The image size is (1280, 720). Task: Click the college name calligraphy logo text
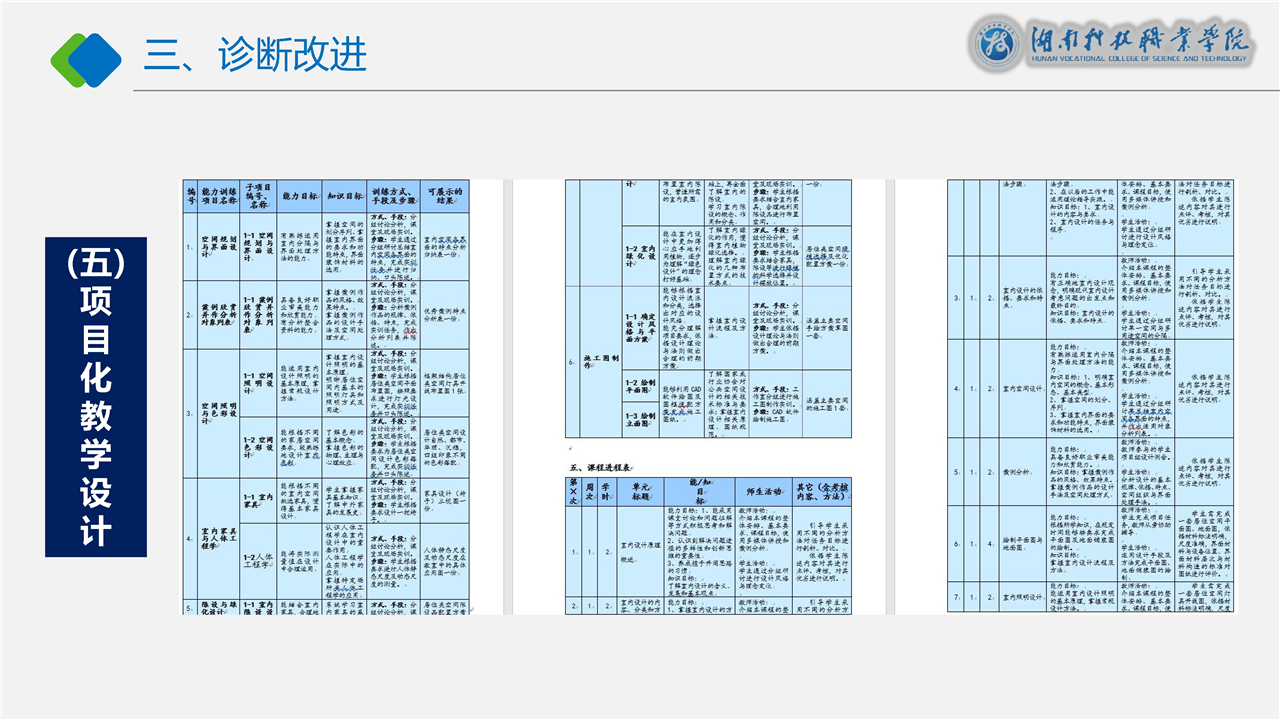1139,42
